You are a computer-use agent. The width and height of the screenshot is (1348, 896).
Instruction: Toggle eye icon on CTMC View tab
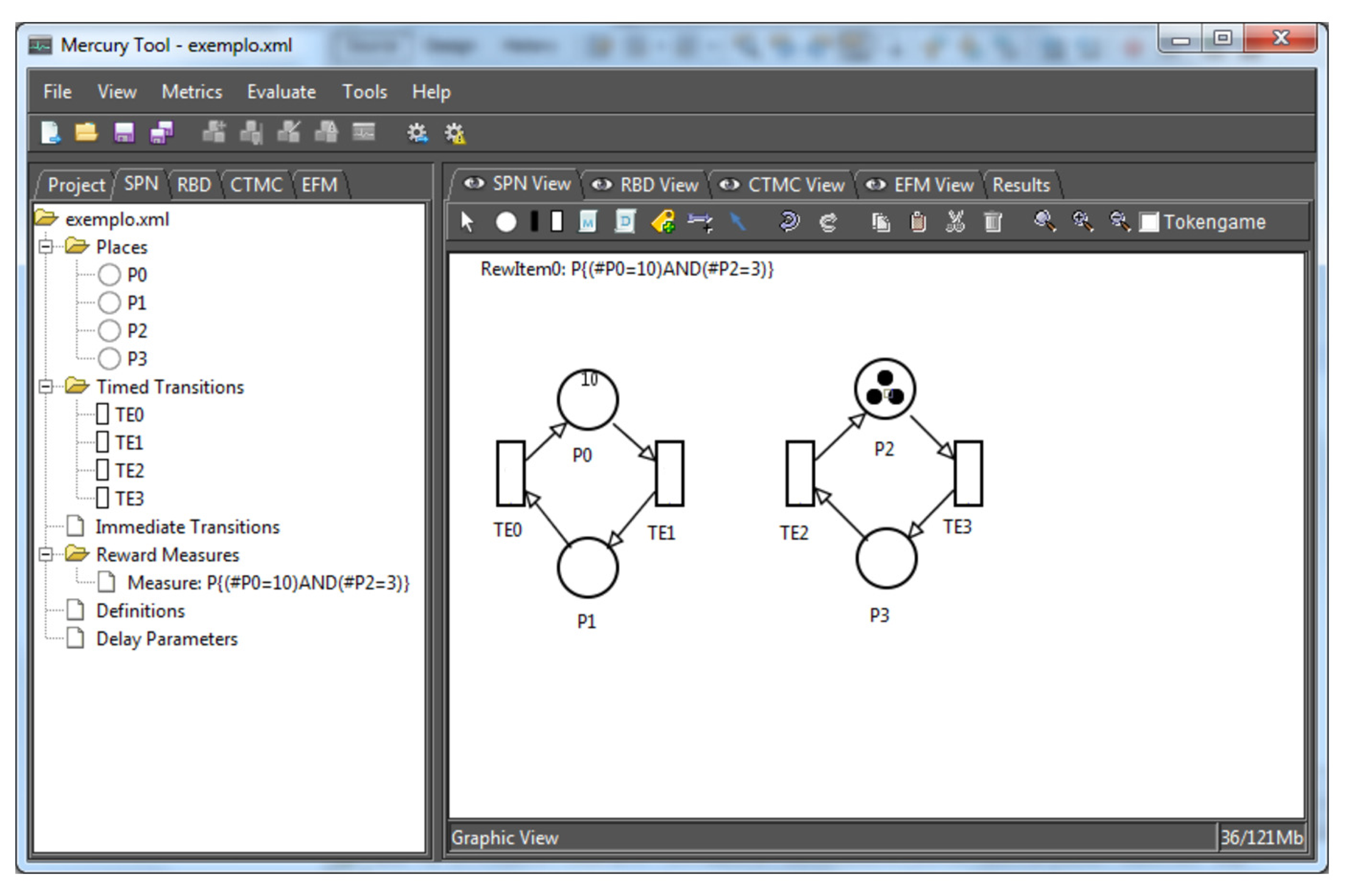(729, 185)
